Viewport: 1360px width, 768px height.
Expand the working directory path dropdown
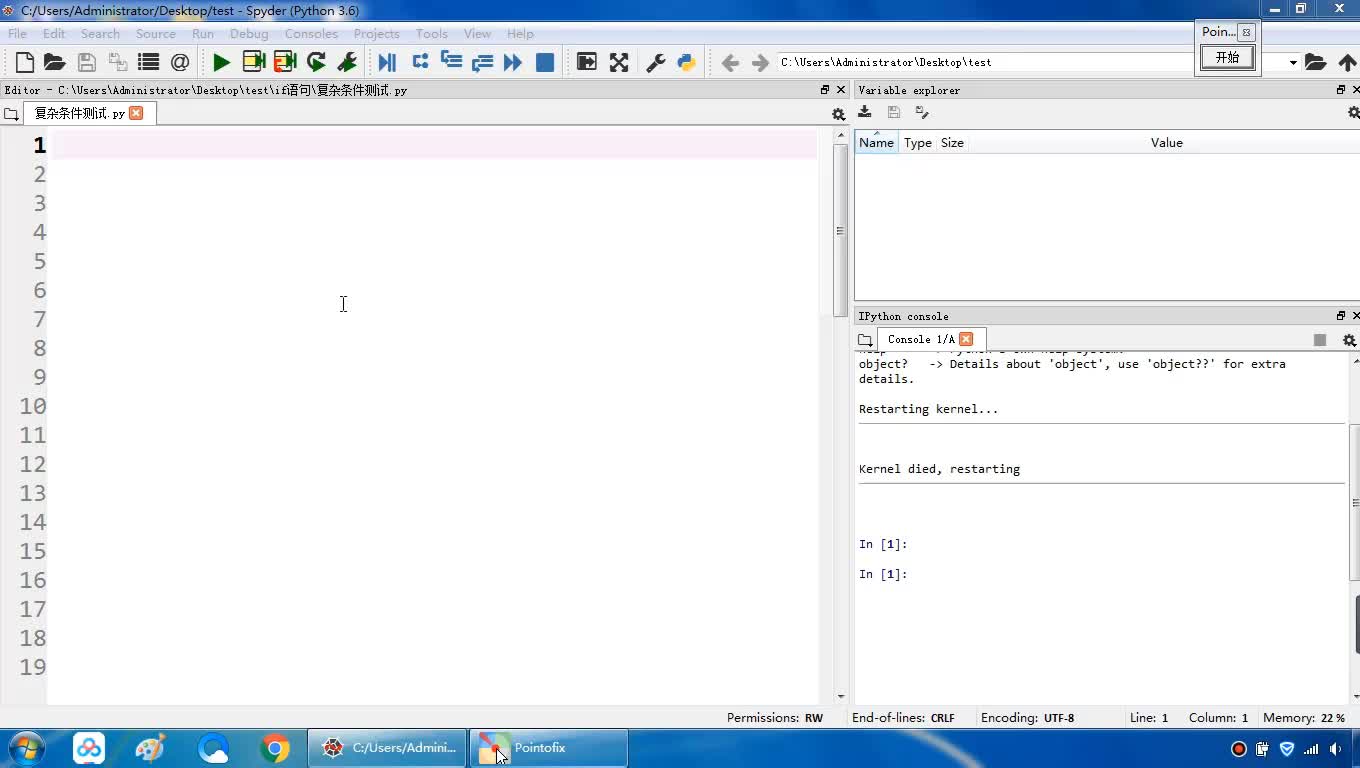1293,62
